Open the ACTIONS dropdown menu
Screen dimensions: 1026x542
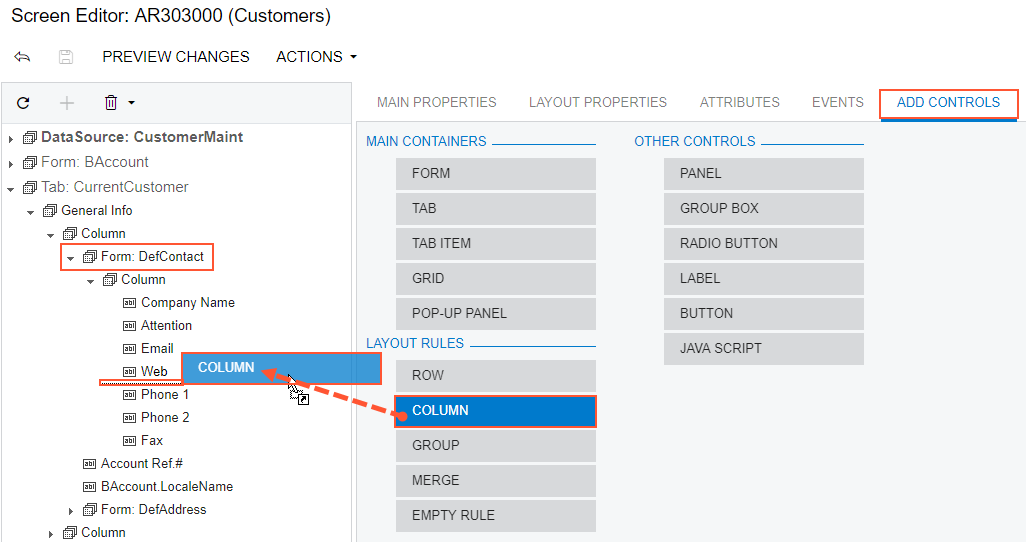(x=316, y=57)
